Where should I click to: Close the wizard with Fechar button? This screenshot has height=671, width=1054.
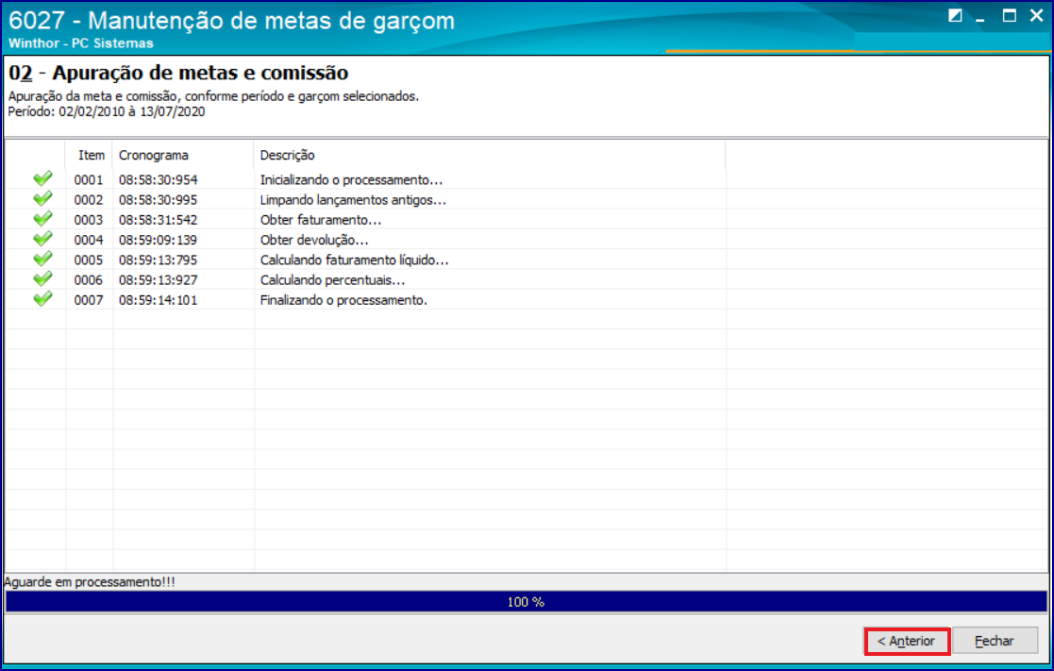(x=995, y=641)
